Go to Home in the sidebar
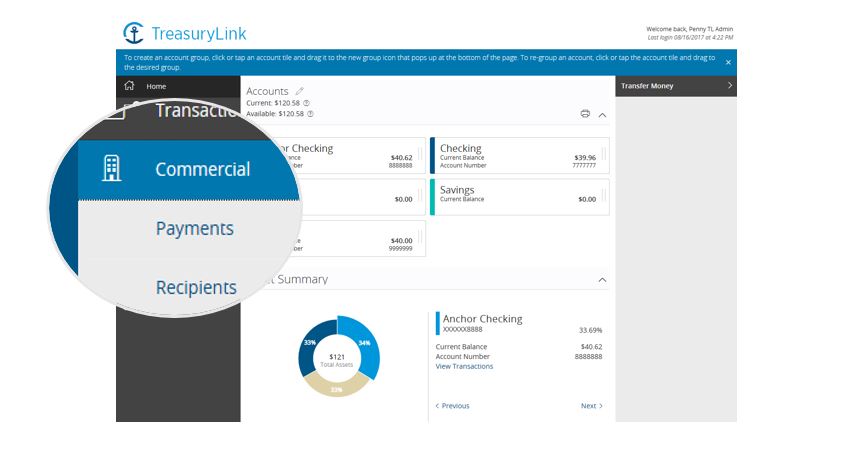 click(x=178, y=86)
